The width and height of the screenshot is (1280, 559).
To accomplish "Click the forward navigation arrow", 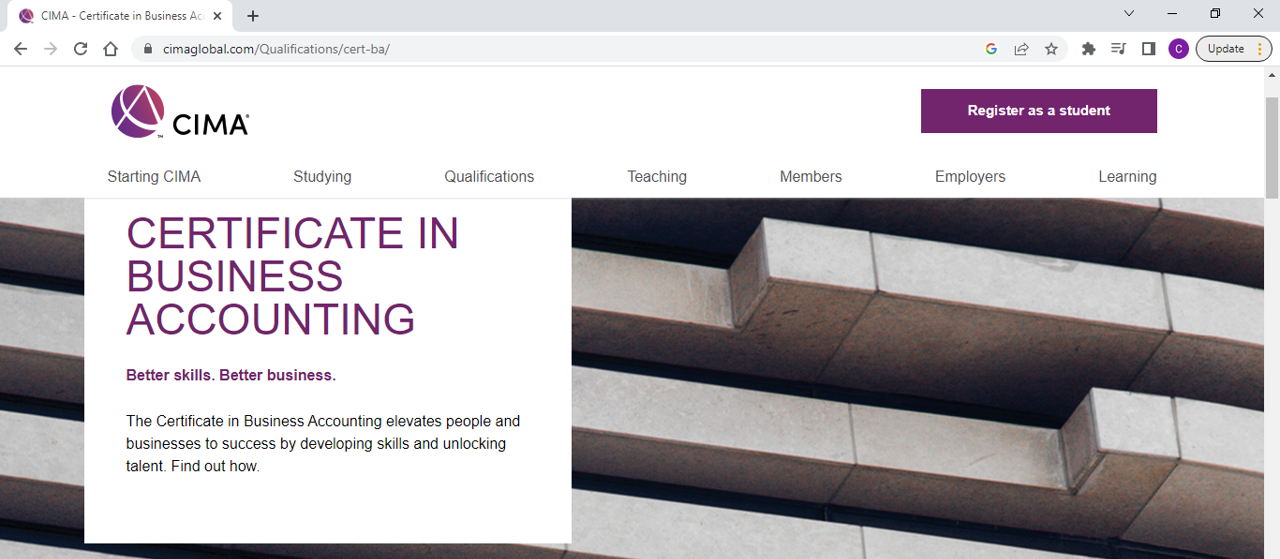I will [x=51, y=49].
